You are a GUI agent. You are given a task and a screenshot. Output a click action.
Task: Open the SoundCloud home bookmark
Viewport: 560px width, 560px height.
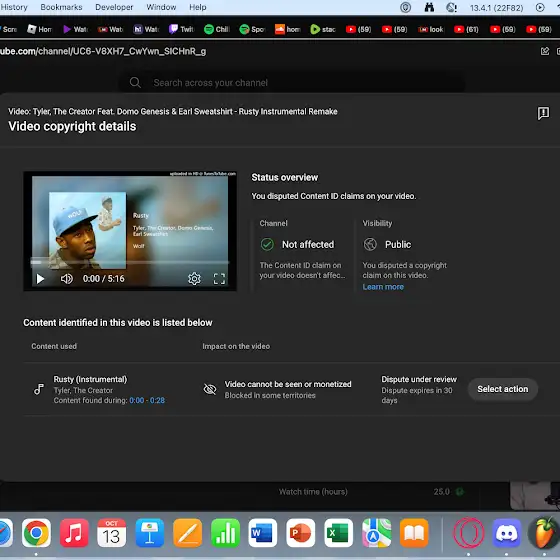(288, 29)
